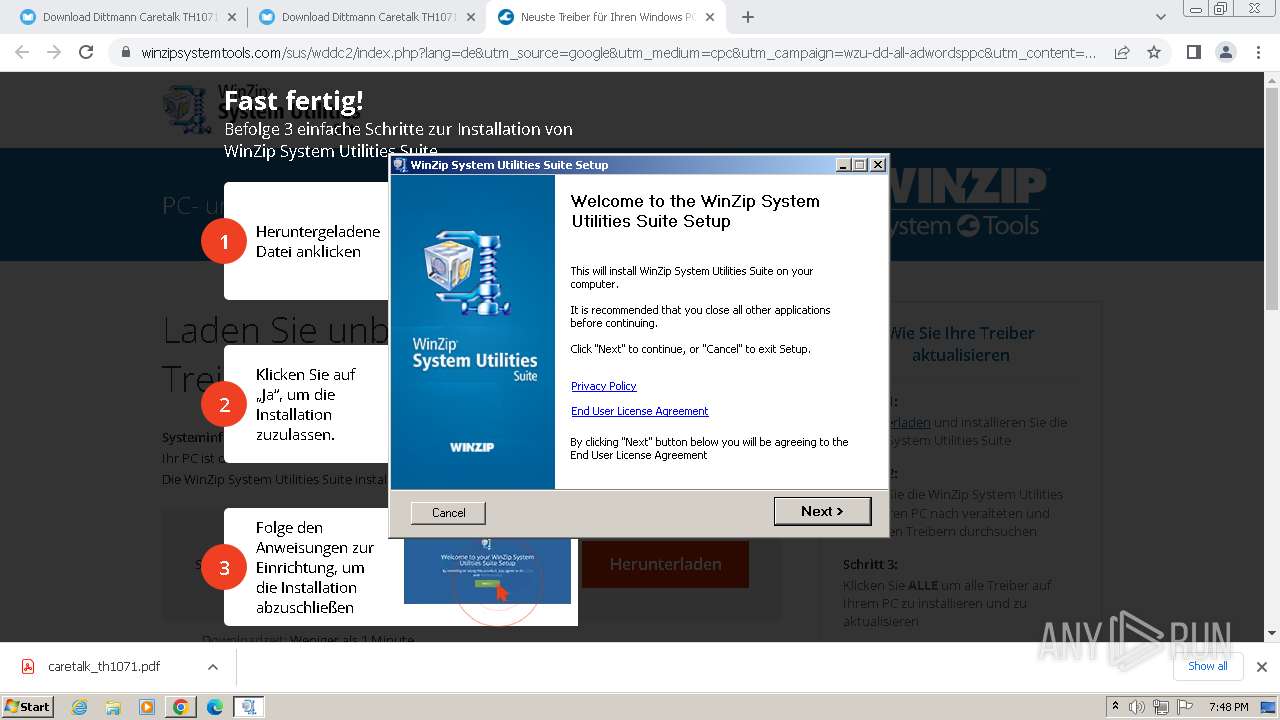Screen dimensions: 1280x720
Task: Click the site info lock icon
Action: pyautogui.click(x=125, y=53)
